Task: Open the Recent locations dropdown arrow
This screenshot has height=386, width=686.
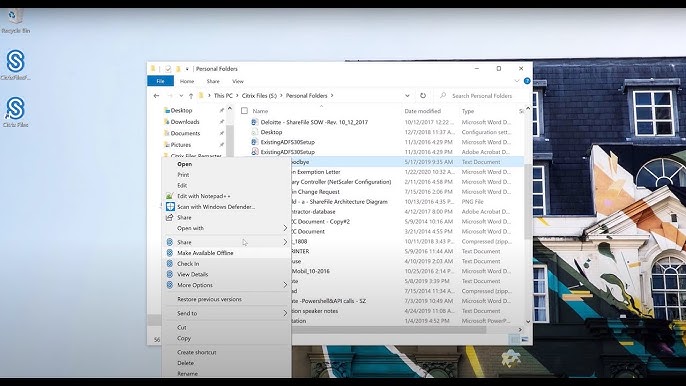Action: click(x=181, y=95)
